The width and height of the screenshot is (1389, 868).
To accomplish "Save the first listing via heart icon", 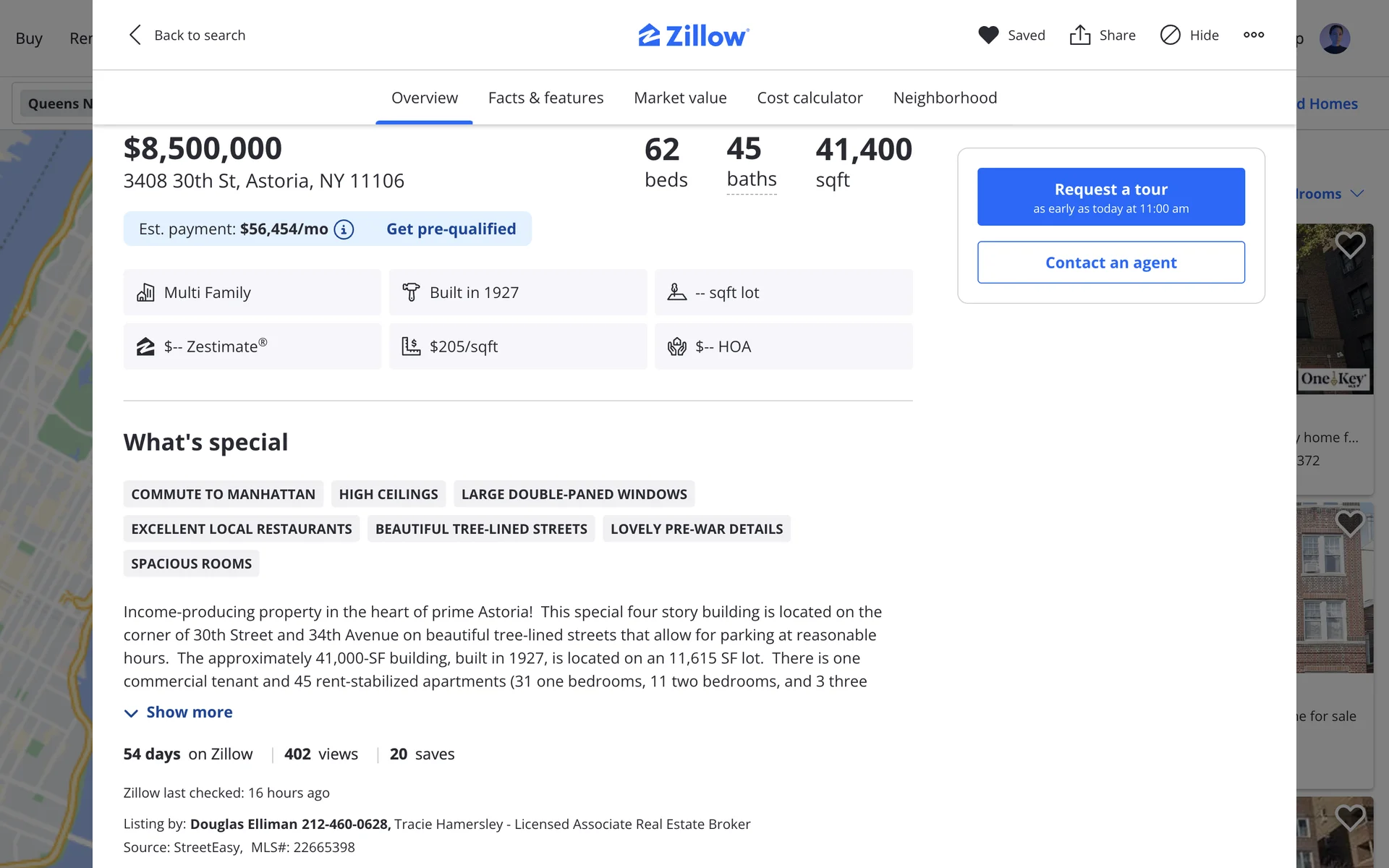I will pos(1349,244).
